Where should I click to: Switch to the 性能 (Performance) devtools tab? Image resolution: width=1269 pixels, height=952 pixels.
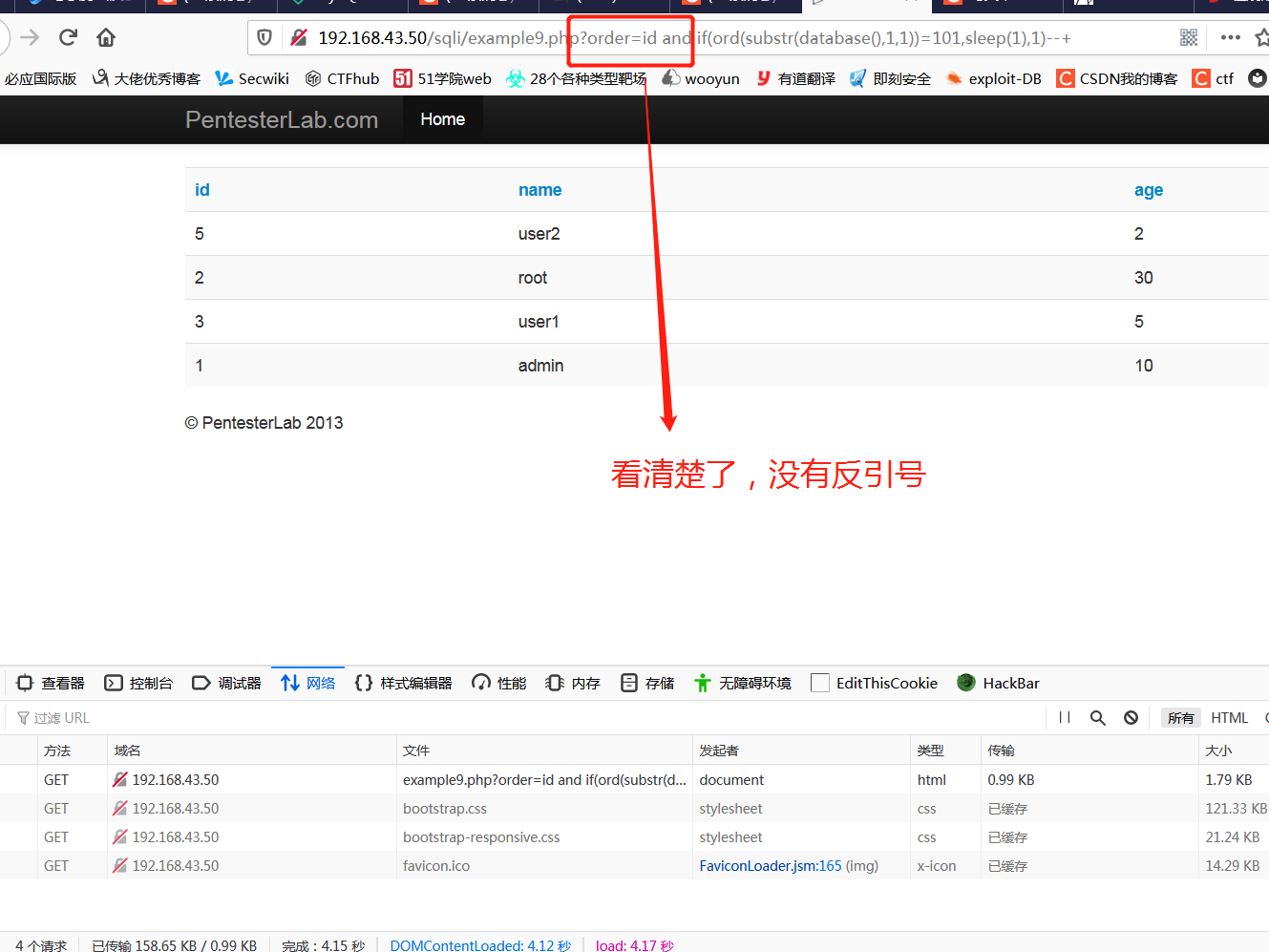click(499, 683)
